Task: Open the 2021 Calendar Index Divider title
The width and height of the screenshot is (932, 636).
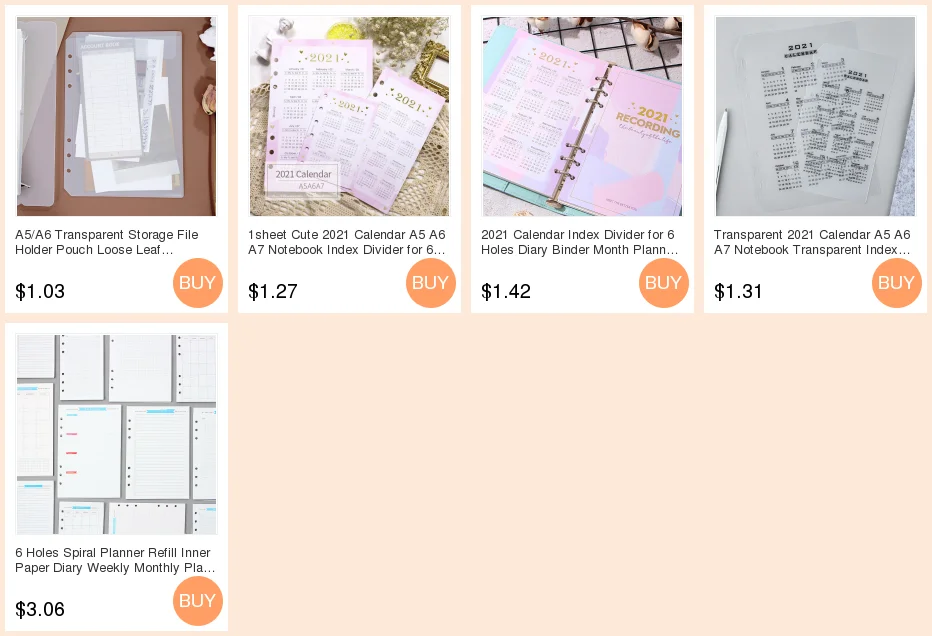Action: 580,242
